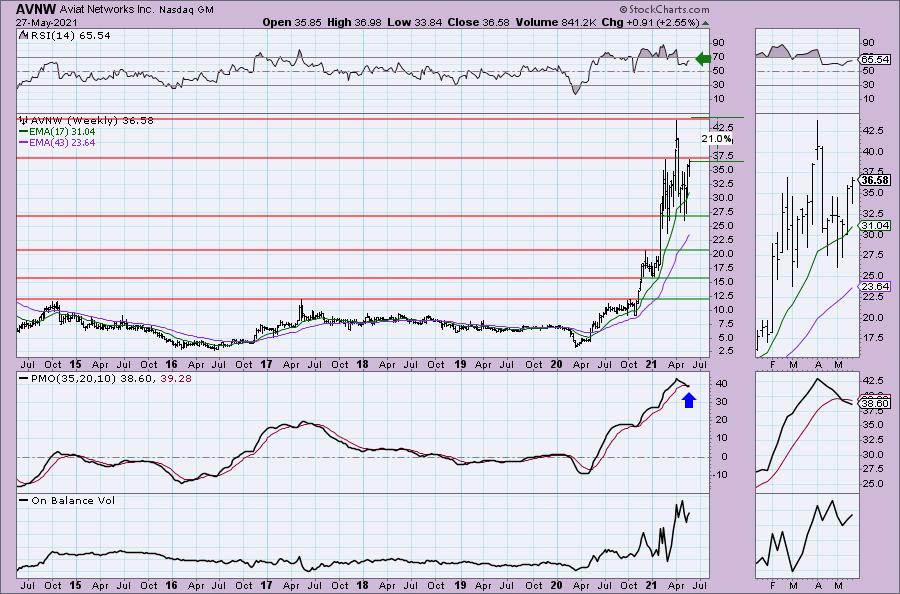Click the Aviat Networks Inc. company name

coord(106,10)
